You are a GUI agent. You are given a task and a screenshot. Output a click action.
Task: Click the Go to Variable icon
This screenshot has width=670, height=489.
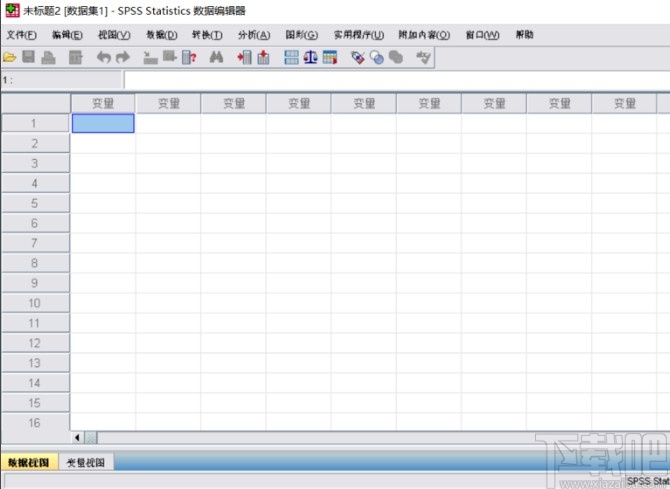pos(170,57)
